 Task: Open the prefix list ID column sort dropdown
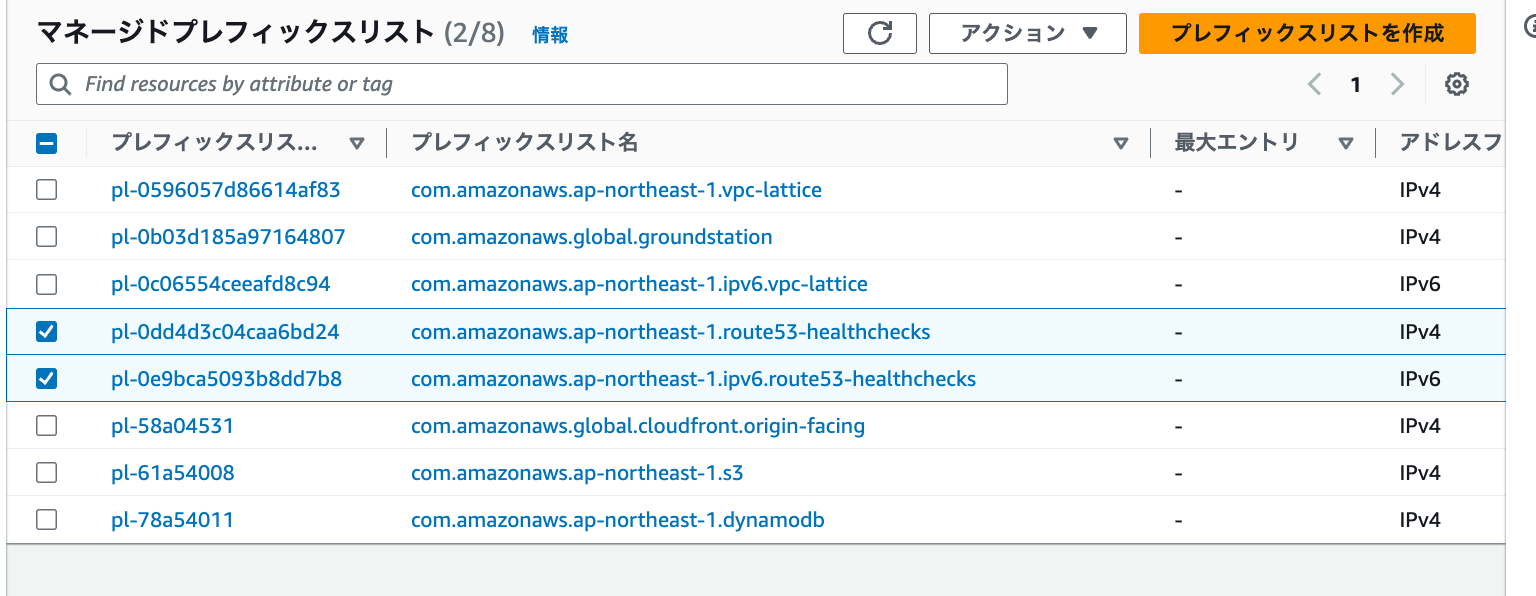pyautogui.click(x=357, y=143)
